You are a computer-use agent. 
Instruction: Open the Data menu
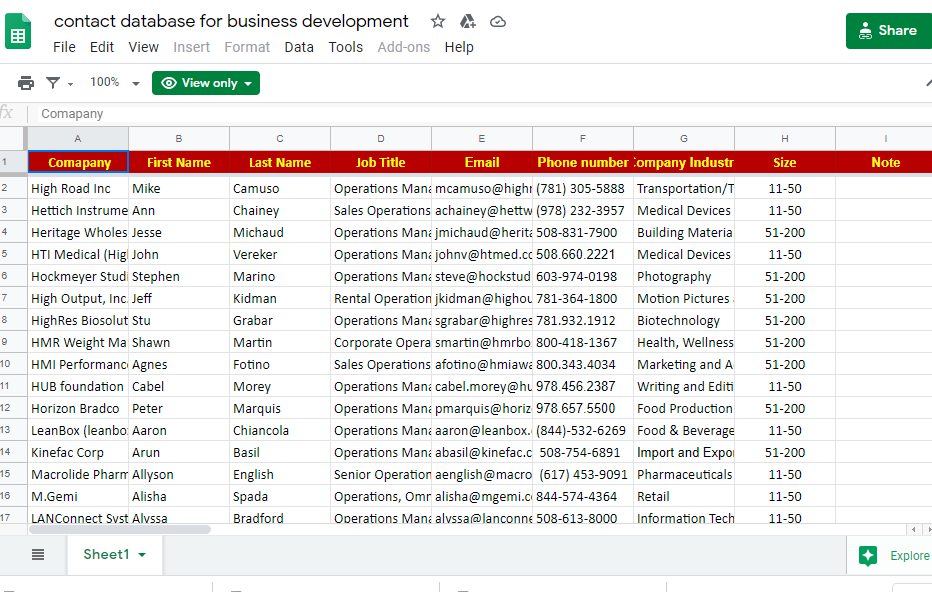click(x=299, y=47)
